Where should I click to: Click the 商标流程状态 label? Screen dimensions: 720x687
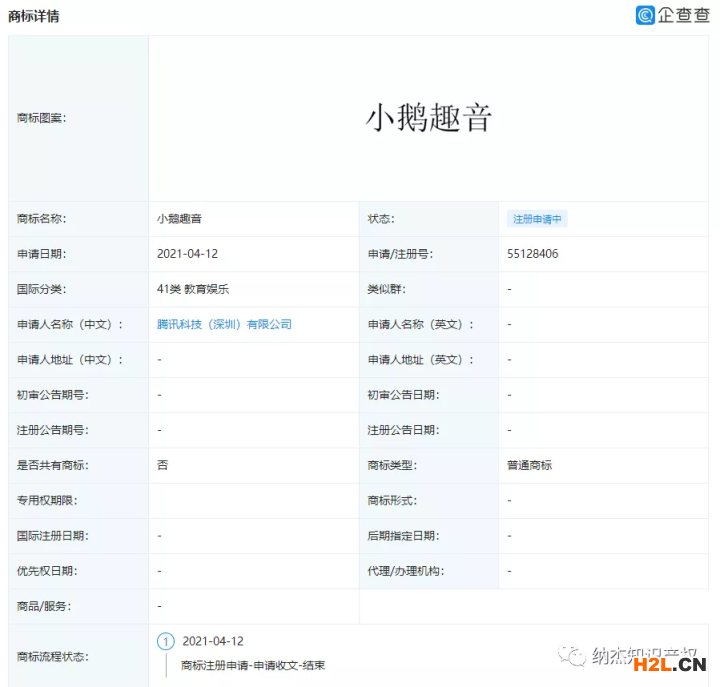click(x=52, y=657)
